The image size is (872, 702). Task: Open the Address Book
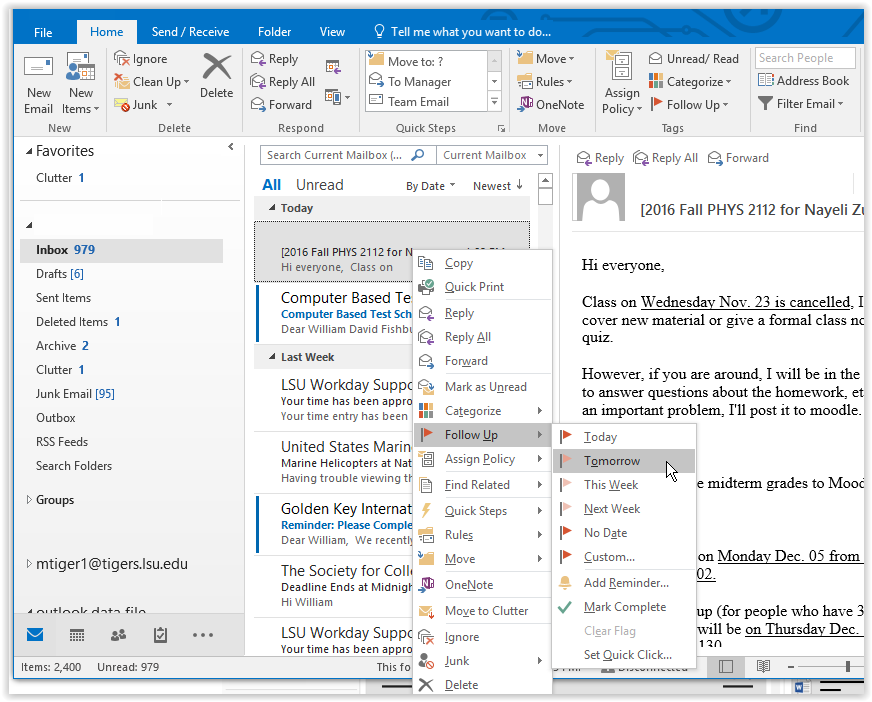tap(804, 81)
